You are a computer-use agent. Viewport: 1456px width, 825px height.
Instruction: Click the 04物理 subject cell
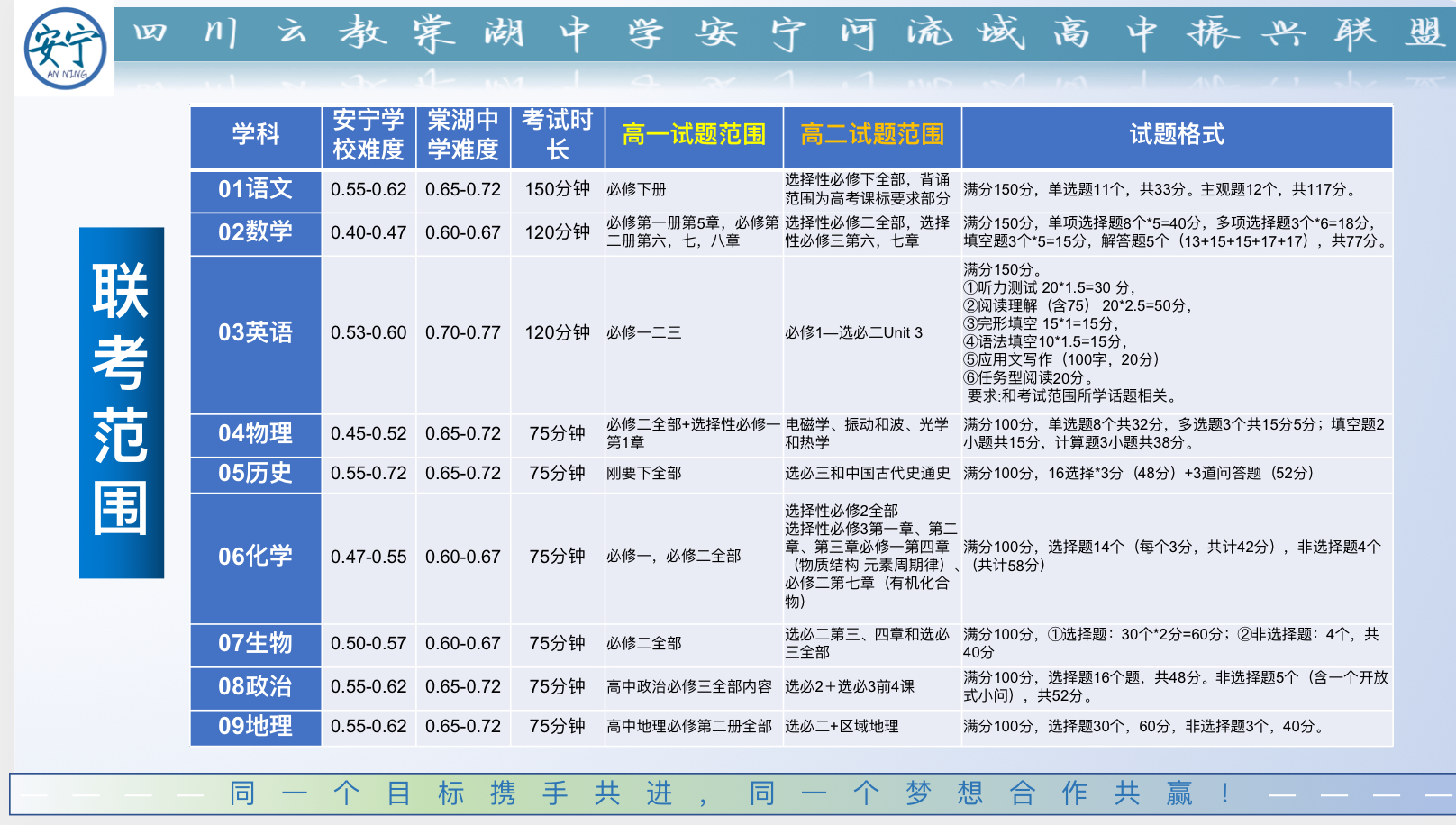[x=256, y=435]
